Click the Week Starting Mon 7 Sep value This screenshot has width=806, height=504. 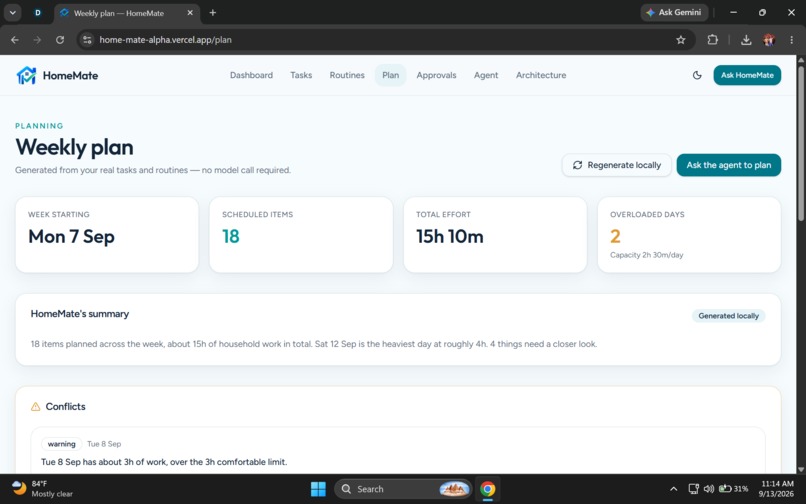(71, 237)
